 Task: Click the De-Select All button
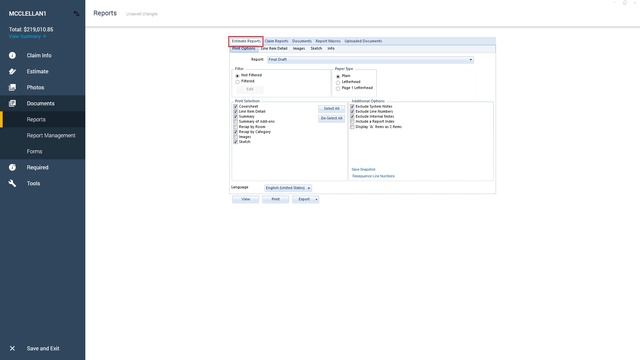pos(331,118)
